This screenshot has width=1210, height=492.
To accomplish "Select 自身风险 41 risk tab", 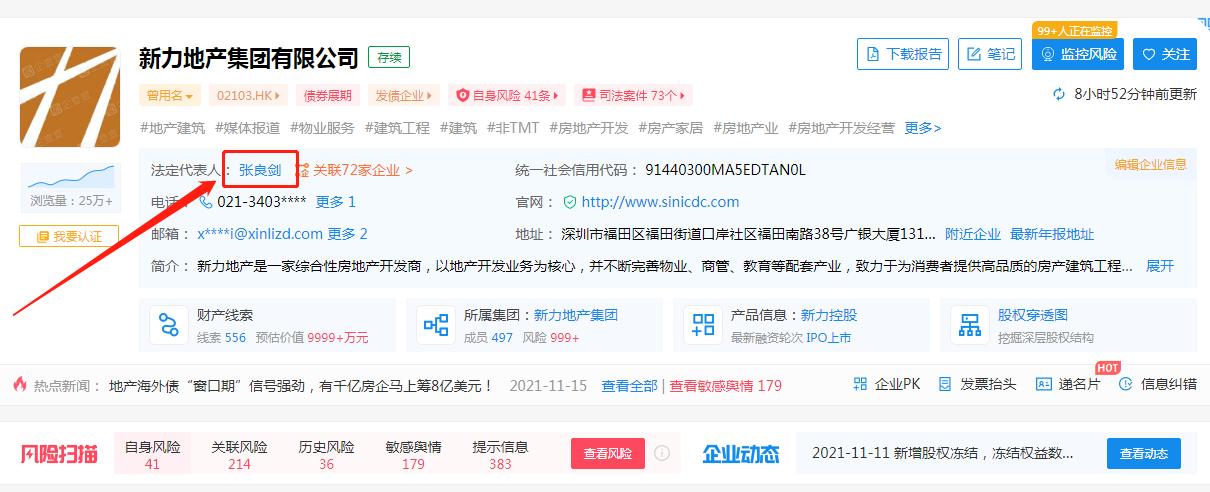I will [152, 455].
